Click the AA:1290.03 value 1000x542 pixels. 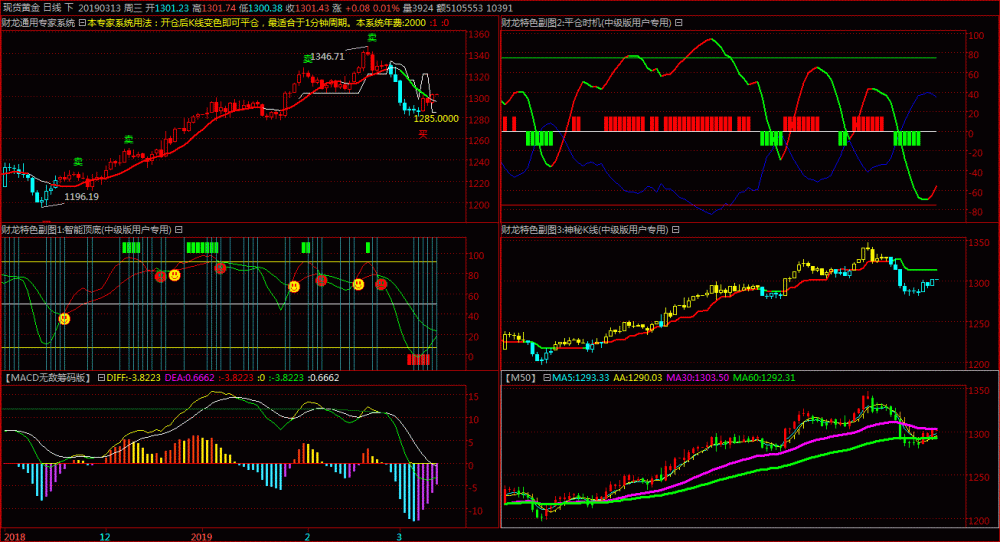[638, 377]
